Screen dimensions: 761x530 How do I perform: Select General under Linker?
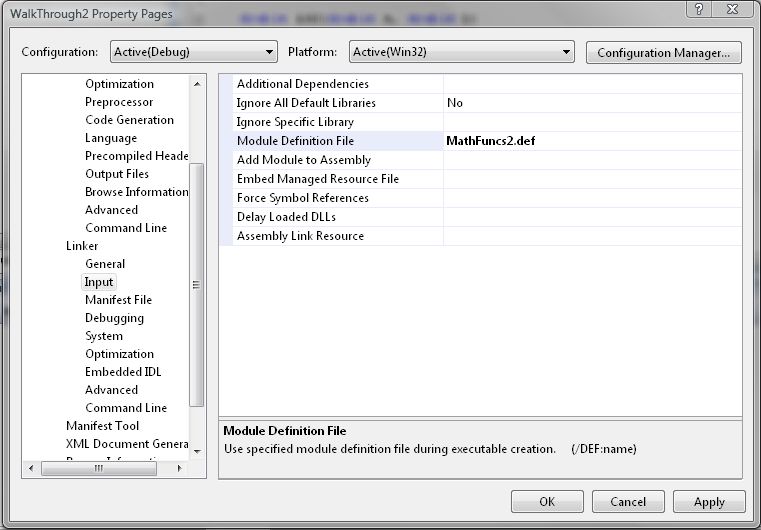click(105, 264)
